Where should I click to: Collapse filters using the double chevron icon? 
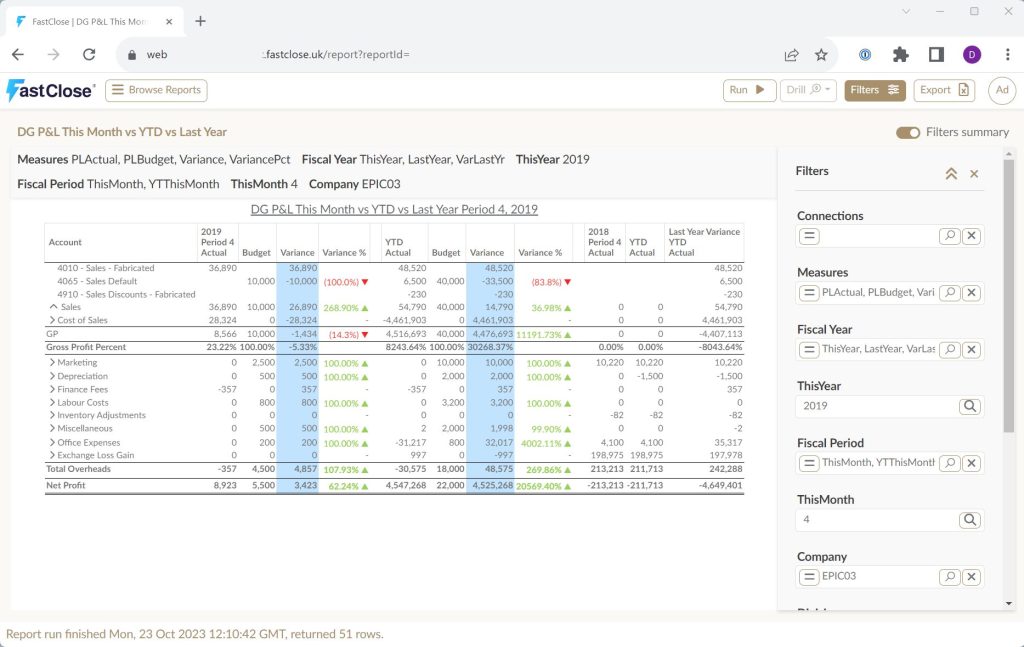951,173
